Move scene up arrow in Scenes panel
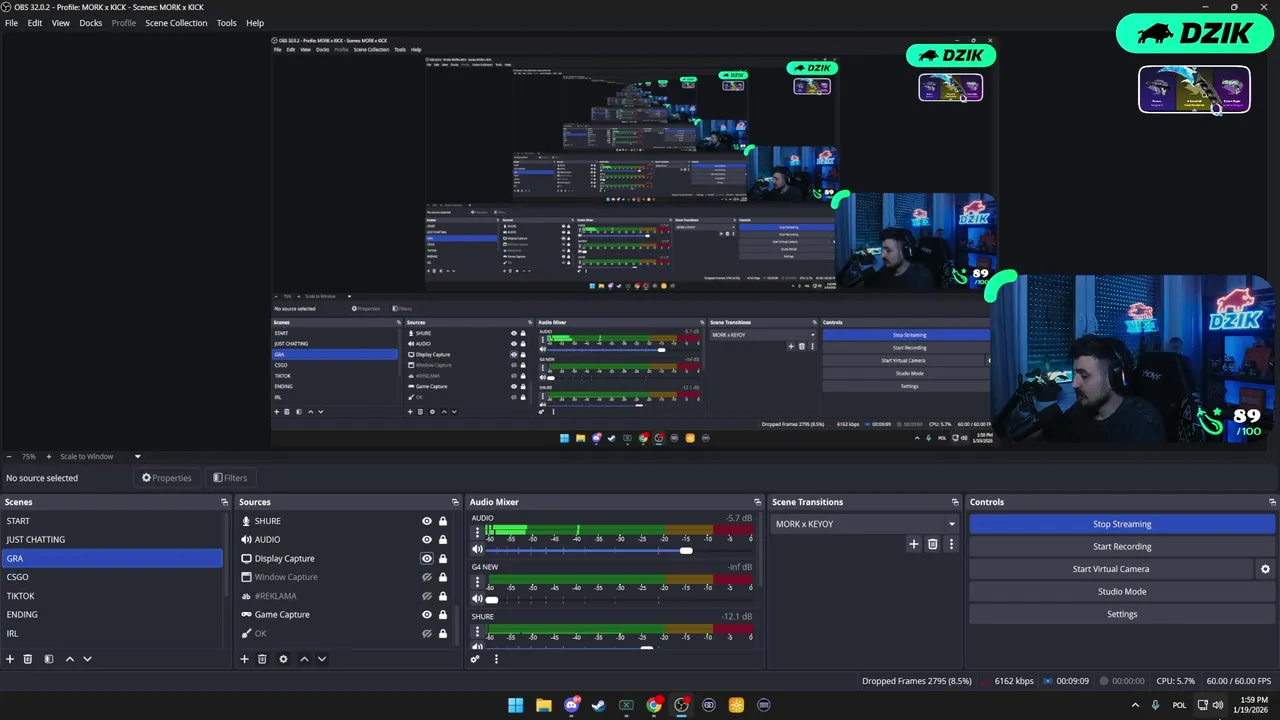Image resolution: width=1280 pixels, height=720 pixels. 69,659
